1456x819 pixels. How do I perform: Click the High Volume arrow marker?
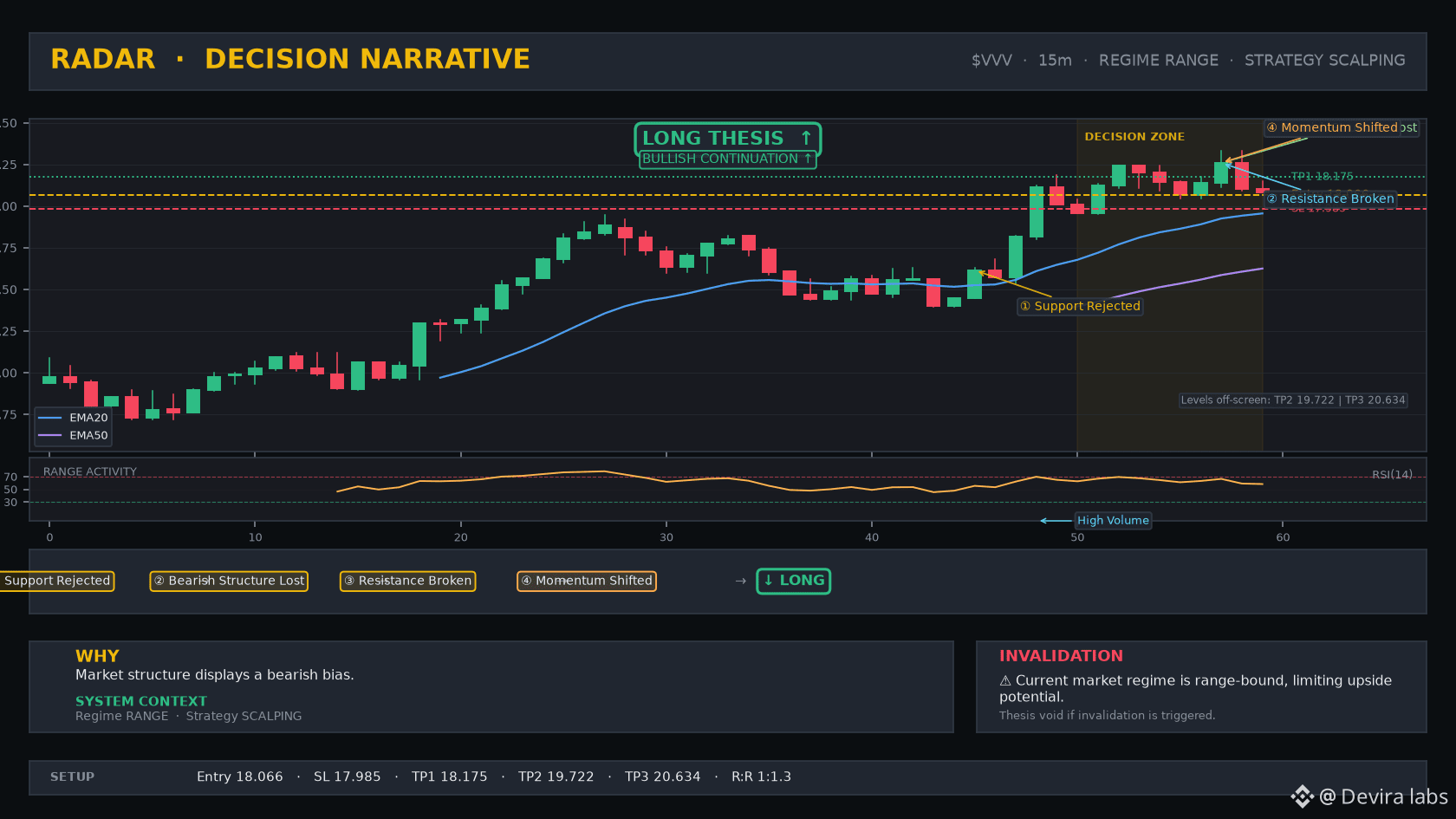click(x=1056, y=521)
